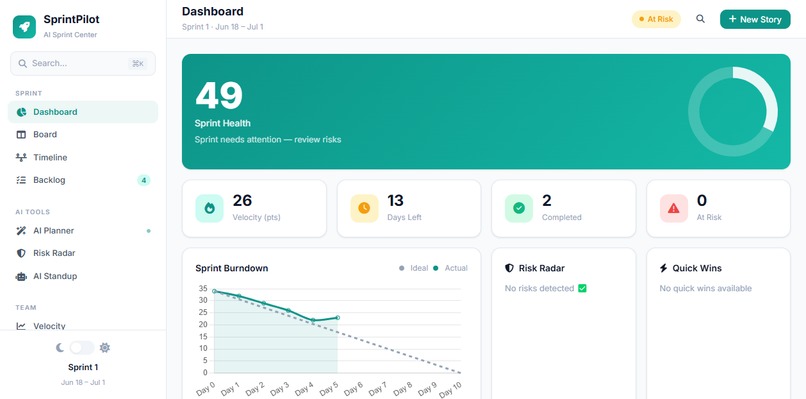This screenshot has width=806, height=399.
Task: Click the At Risk status badge in the header
Action: point(656,19)
